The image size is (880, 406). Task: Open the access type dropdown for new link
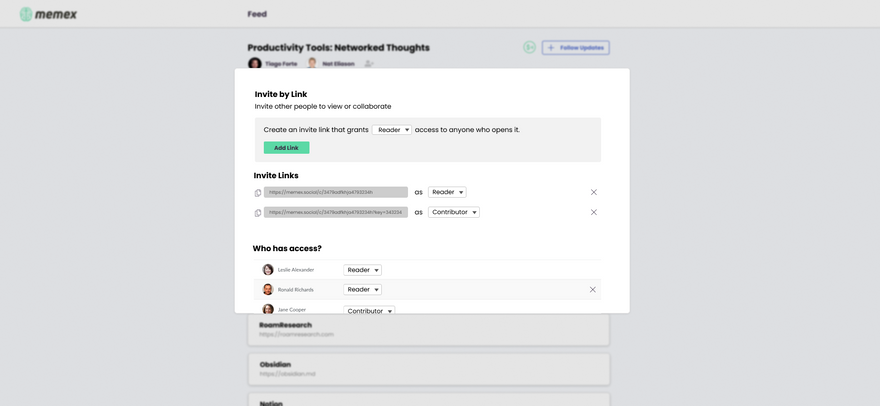[x=391, y=130]
